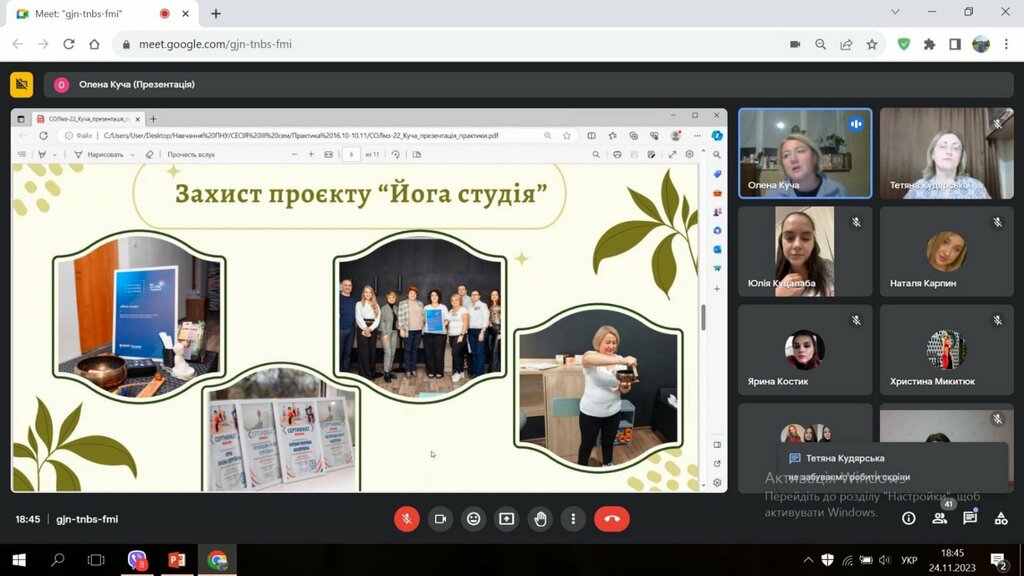Toggle the camera in Meet controls
This screenshot has height=576, width=1024.
pyautogui.click(x=439, y=519)
